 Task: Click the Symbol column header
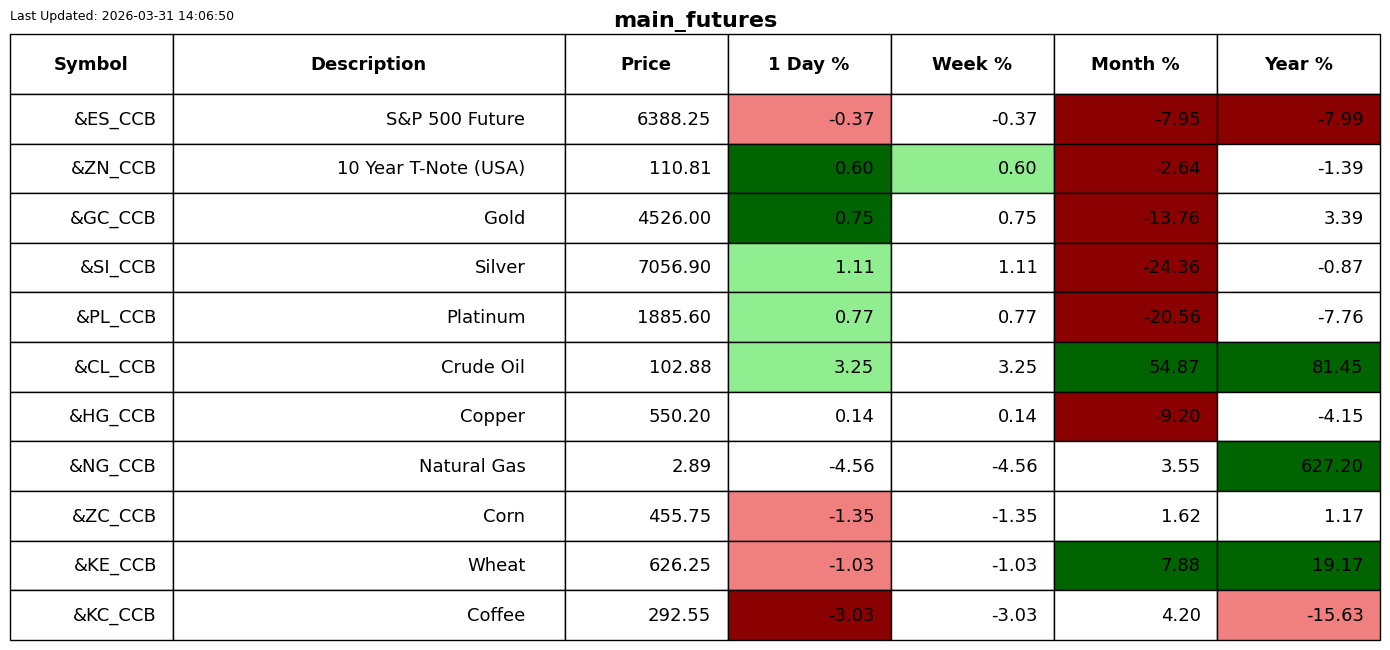coord(91,65)
